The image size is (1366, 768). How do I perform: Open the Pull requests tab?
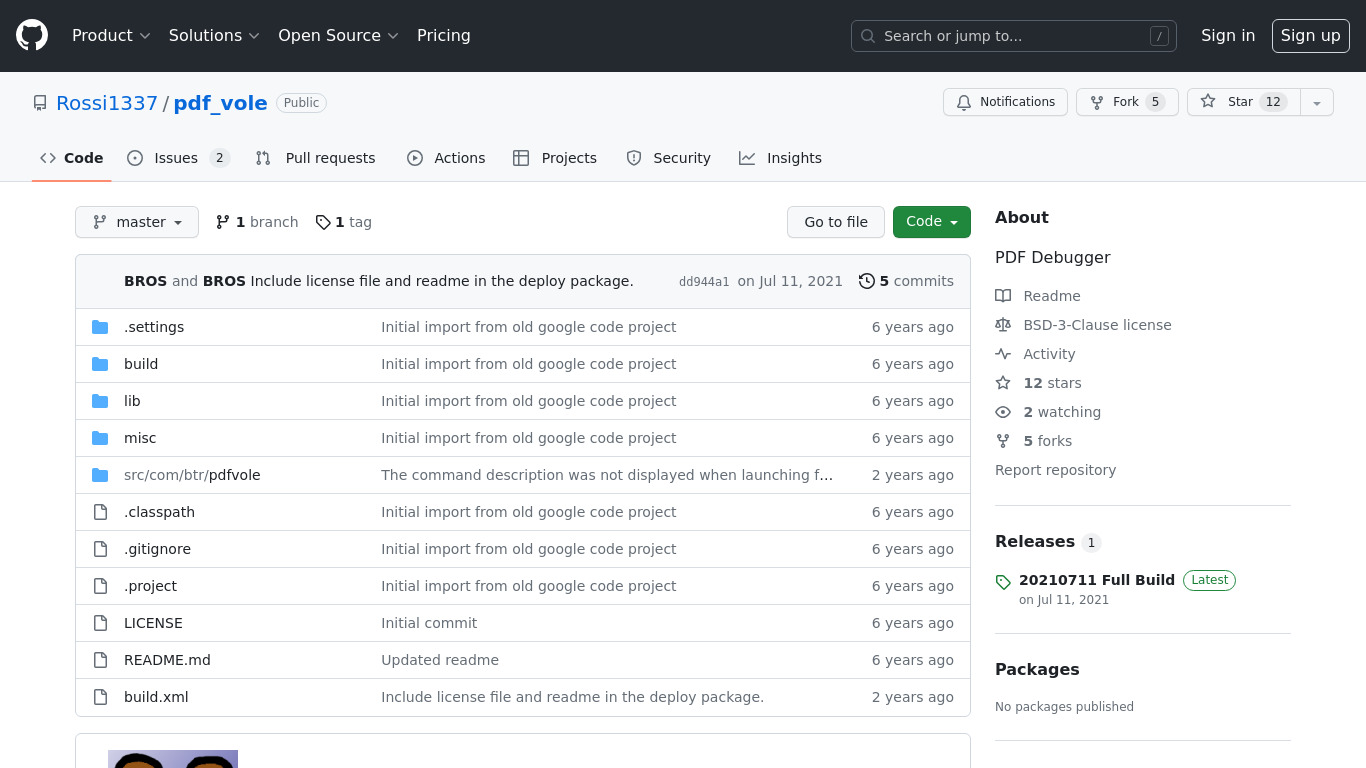coord(315,158)
